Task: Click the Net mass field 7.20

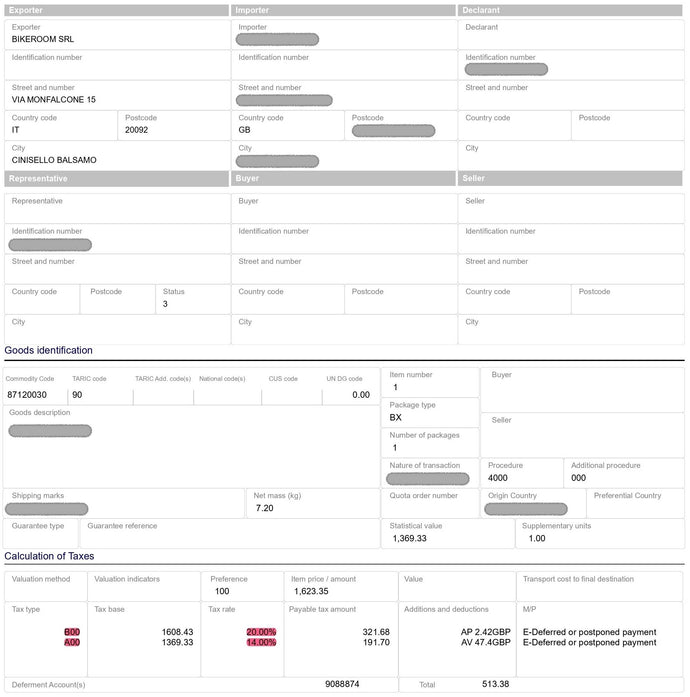Action: 265,508
